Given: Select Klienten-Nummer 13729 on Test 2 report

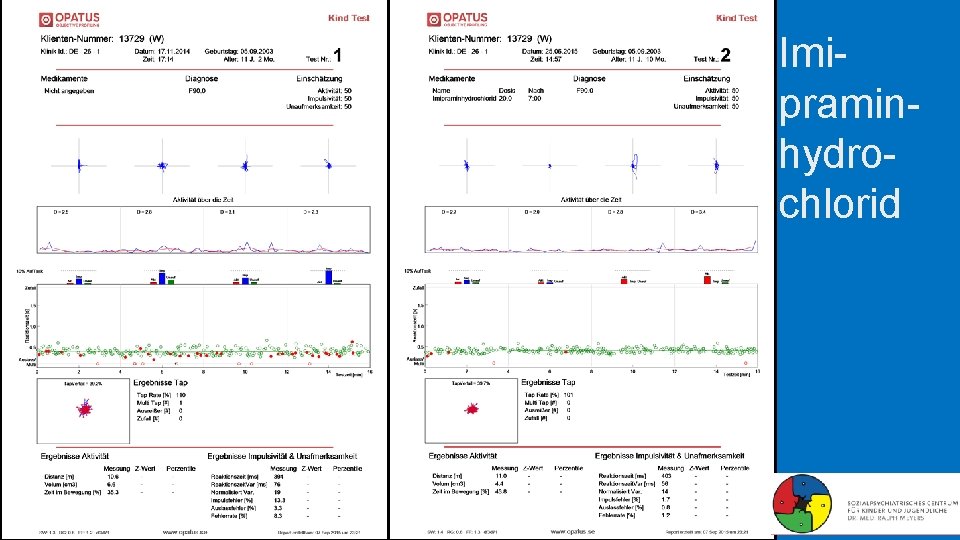Looking at the screenshot, I should [490, 39].
